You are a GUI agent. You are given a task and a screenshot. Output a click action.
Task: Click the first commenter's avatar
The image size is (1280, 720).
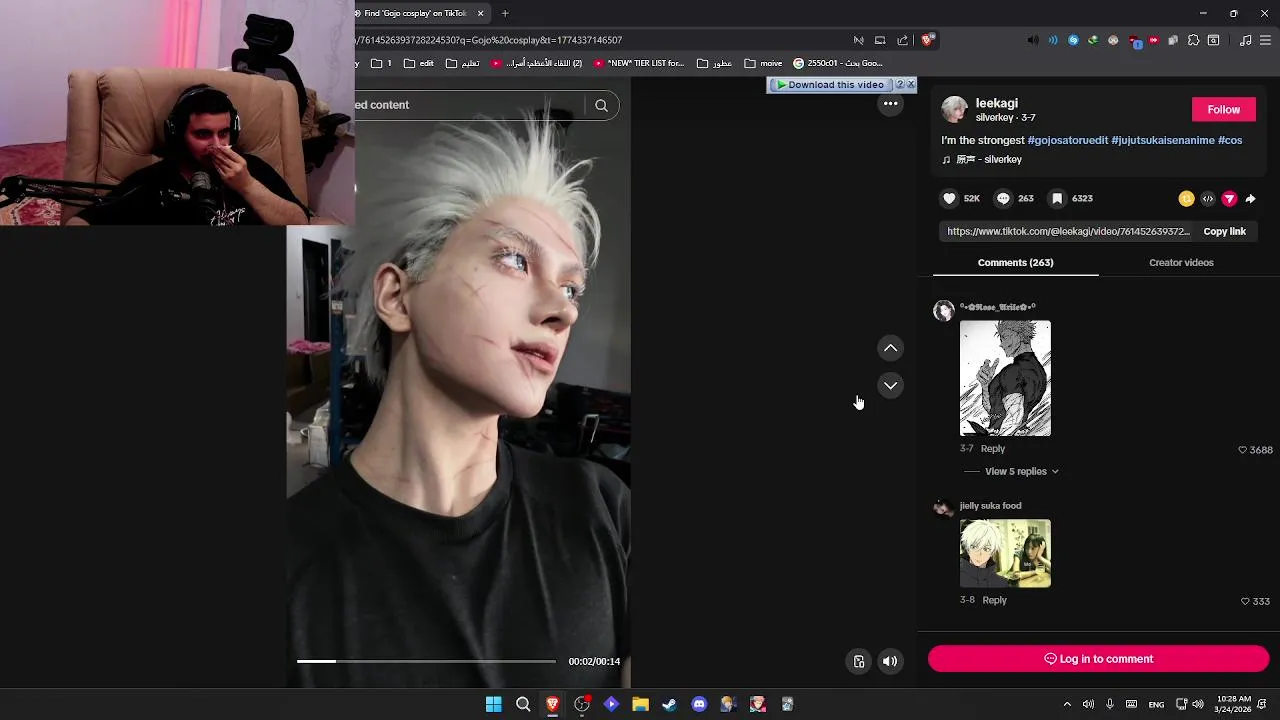pos(943,311)
